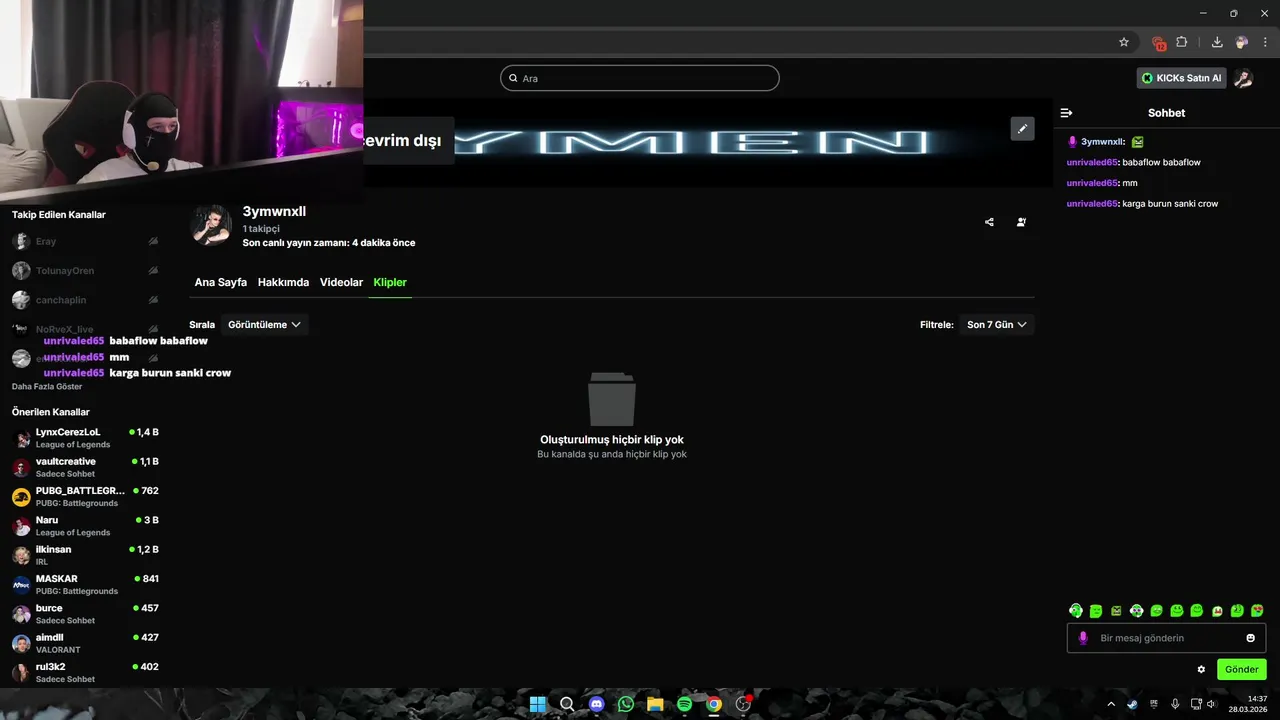
Task: Open the emoji picker in chat input
Action: pyautogui.click(x=1250, y=638)
